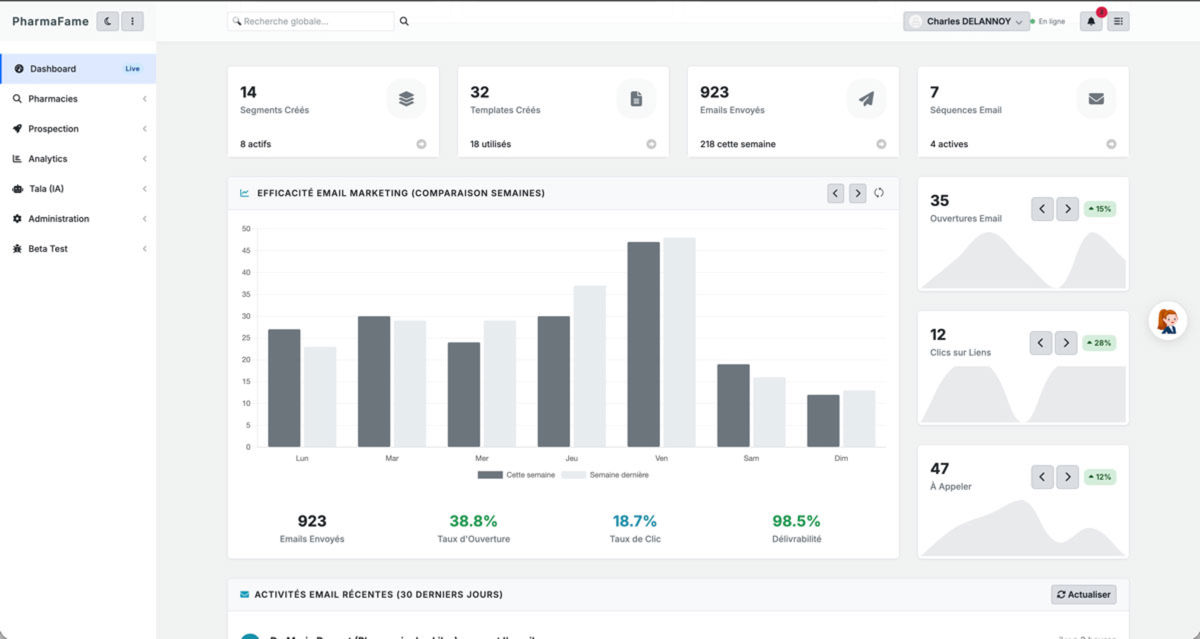The height and width of the screenshot is (639, 1200).
Task: Toggle dark mode with the moon button
Action: coord(107,20)
